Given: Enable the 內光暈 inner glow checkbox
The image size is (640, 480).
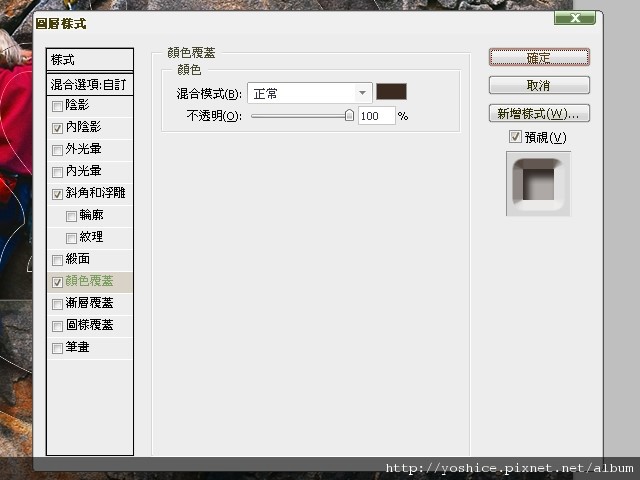Looking at the screenshot, I should tap(57, 172).
